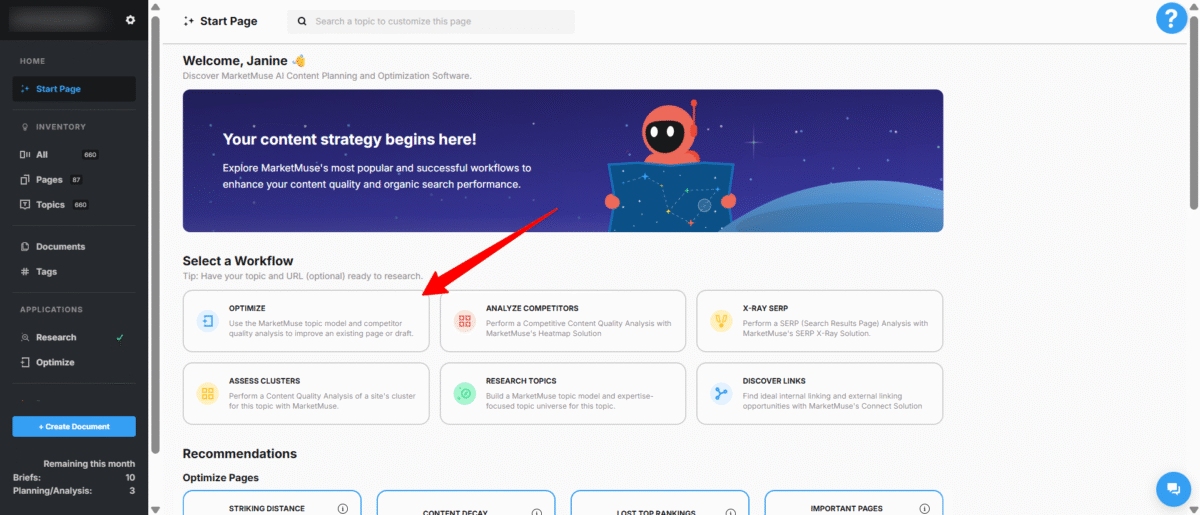Click the Discover Links icon
This screenshot has height=515, width=1200.
click(721, 393)
